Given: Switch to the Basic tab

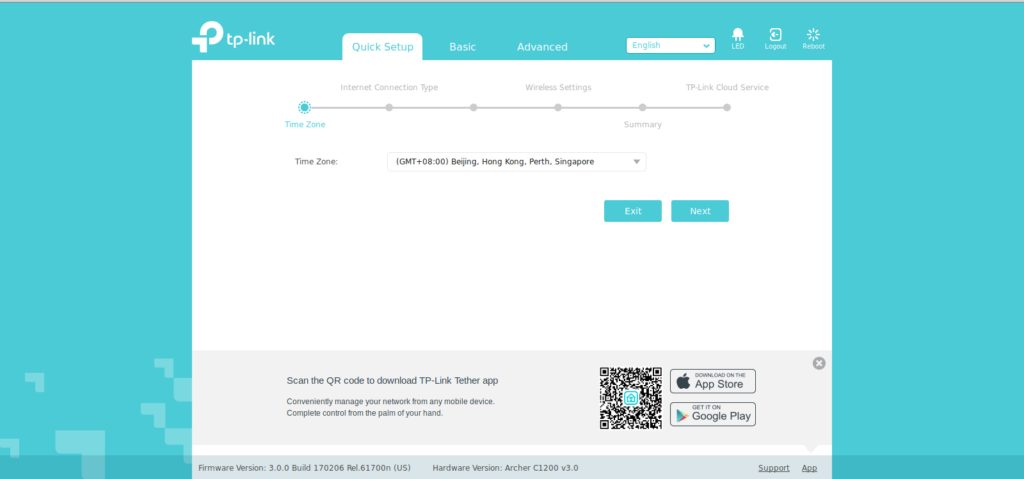Looking at the screenshot, I should click(462, 47).
